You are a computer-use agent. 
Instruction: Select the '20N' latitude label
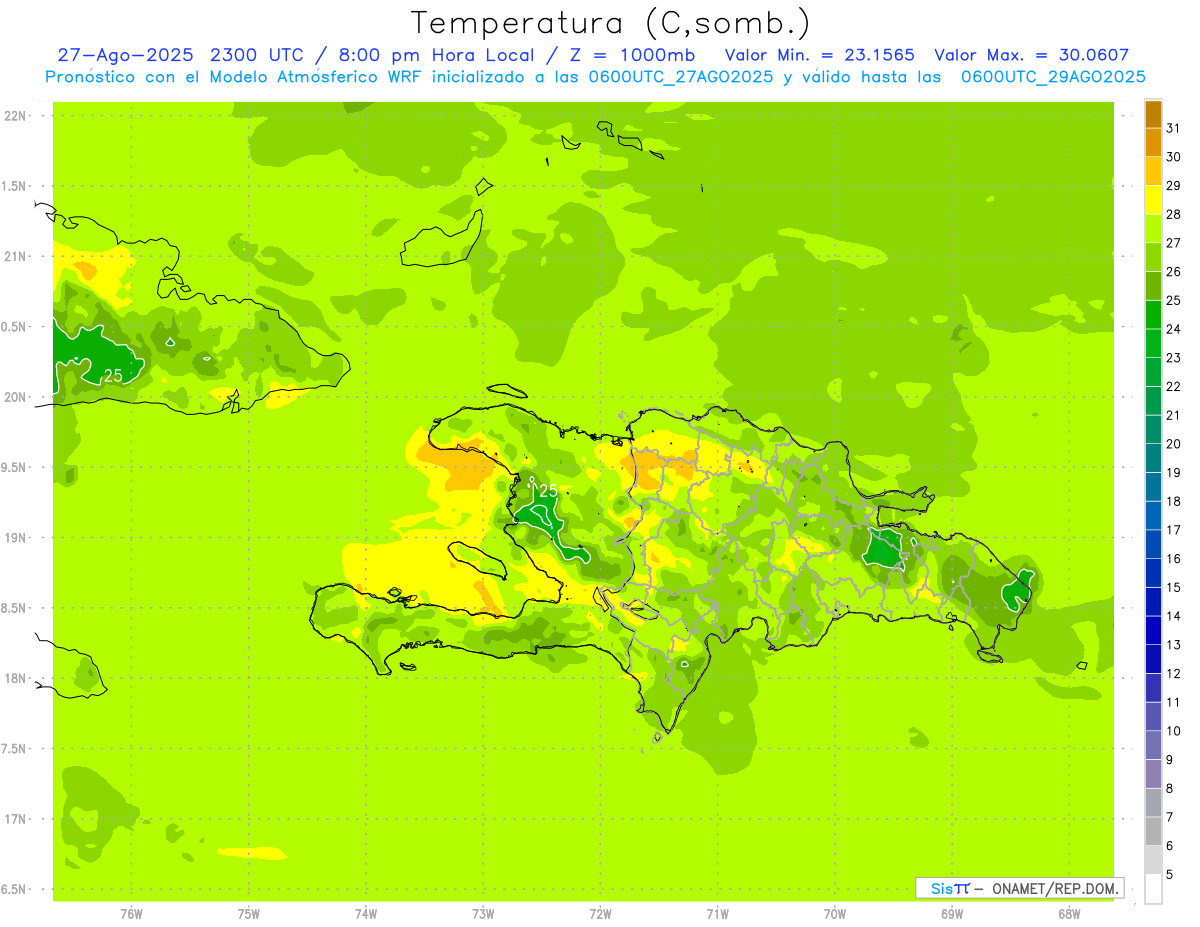(x=15, y=397)
